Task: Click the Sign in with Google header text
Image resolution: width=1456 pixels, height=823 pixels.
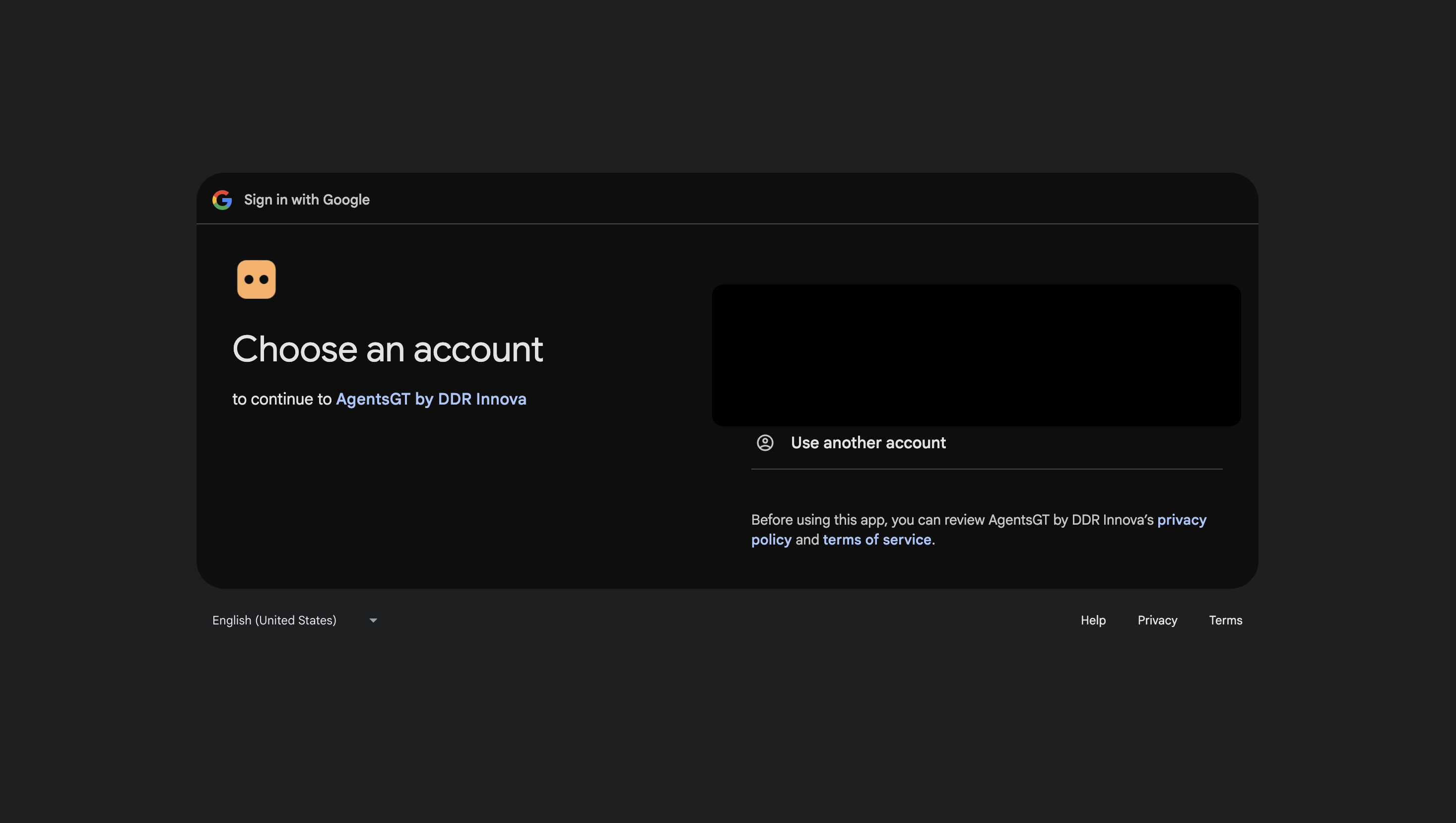Action: pyautogui.click(x=306, y=199)
